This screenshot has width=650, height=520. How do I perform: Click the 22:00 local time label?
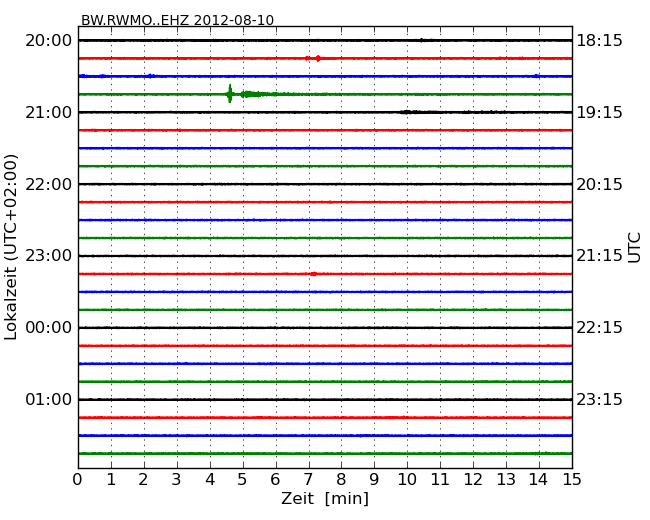pos(49,184)
